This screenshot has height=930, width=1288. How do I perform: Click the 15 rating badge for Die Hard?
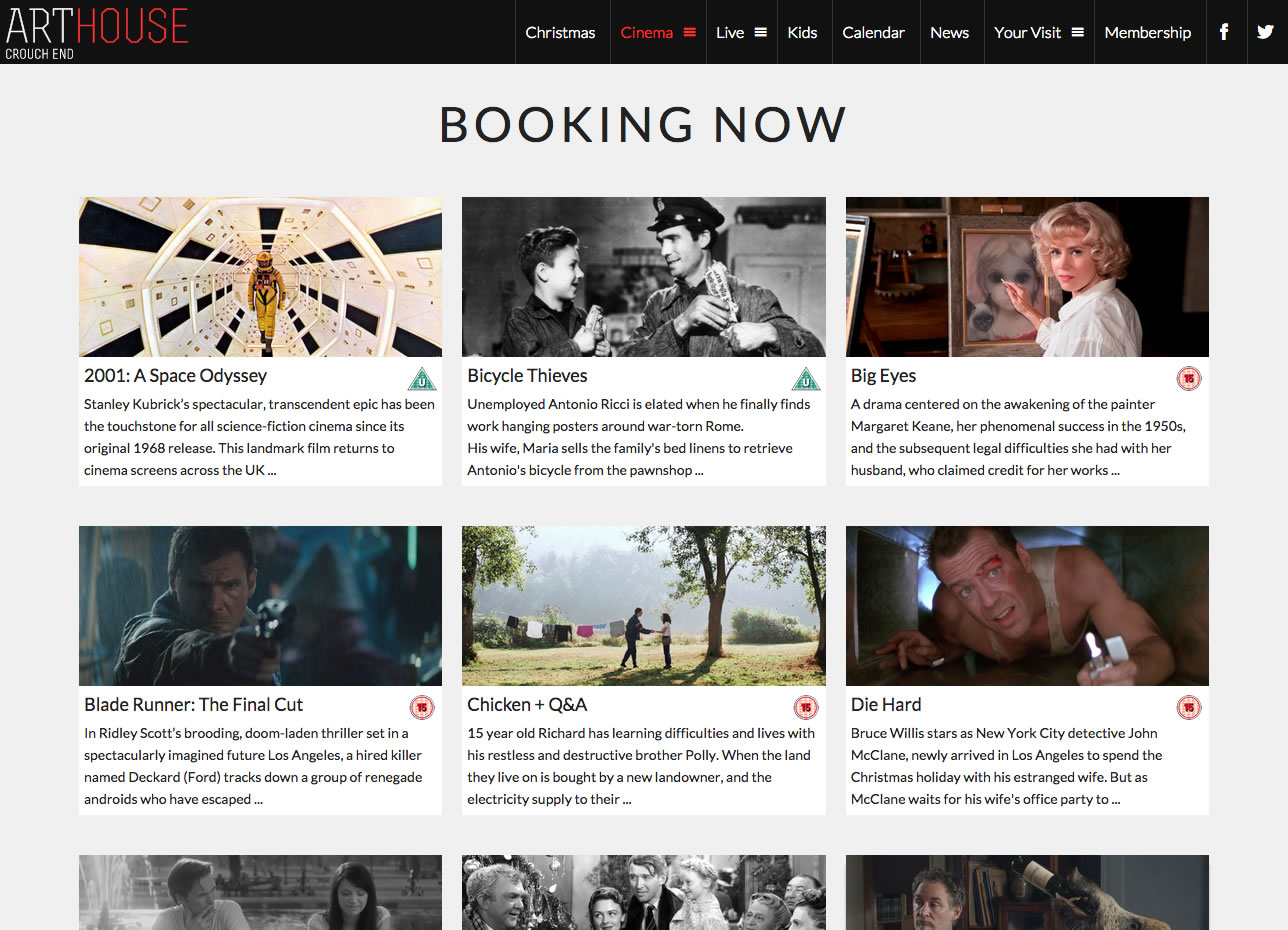[x=1189, y=708]
